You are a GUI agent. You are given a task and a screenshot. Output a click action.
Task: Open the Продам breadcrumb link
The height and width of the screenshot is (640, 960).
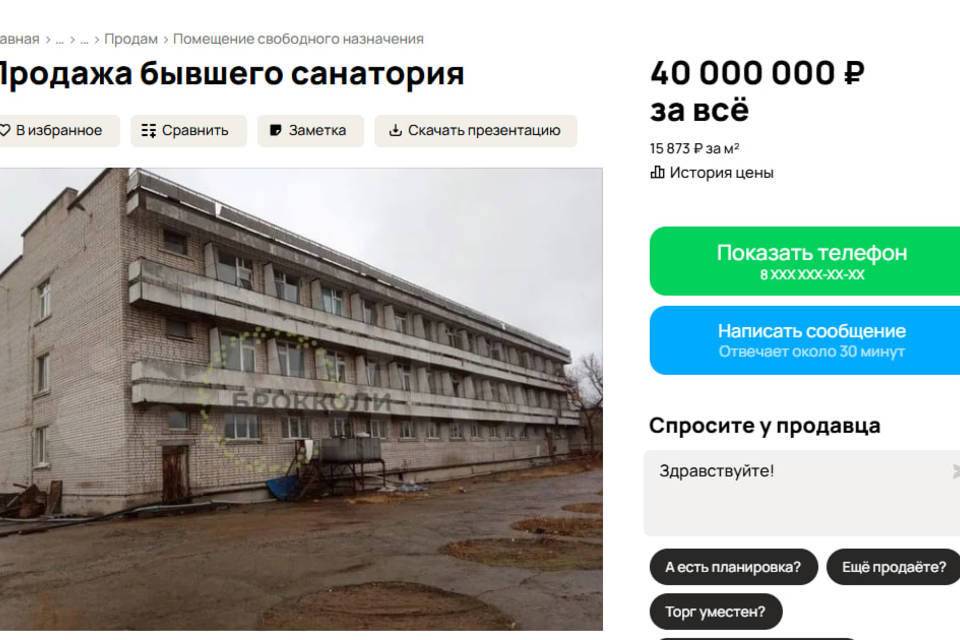tap(131, 39)
